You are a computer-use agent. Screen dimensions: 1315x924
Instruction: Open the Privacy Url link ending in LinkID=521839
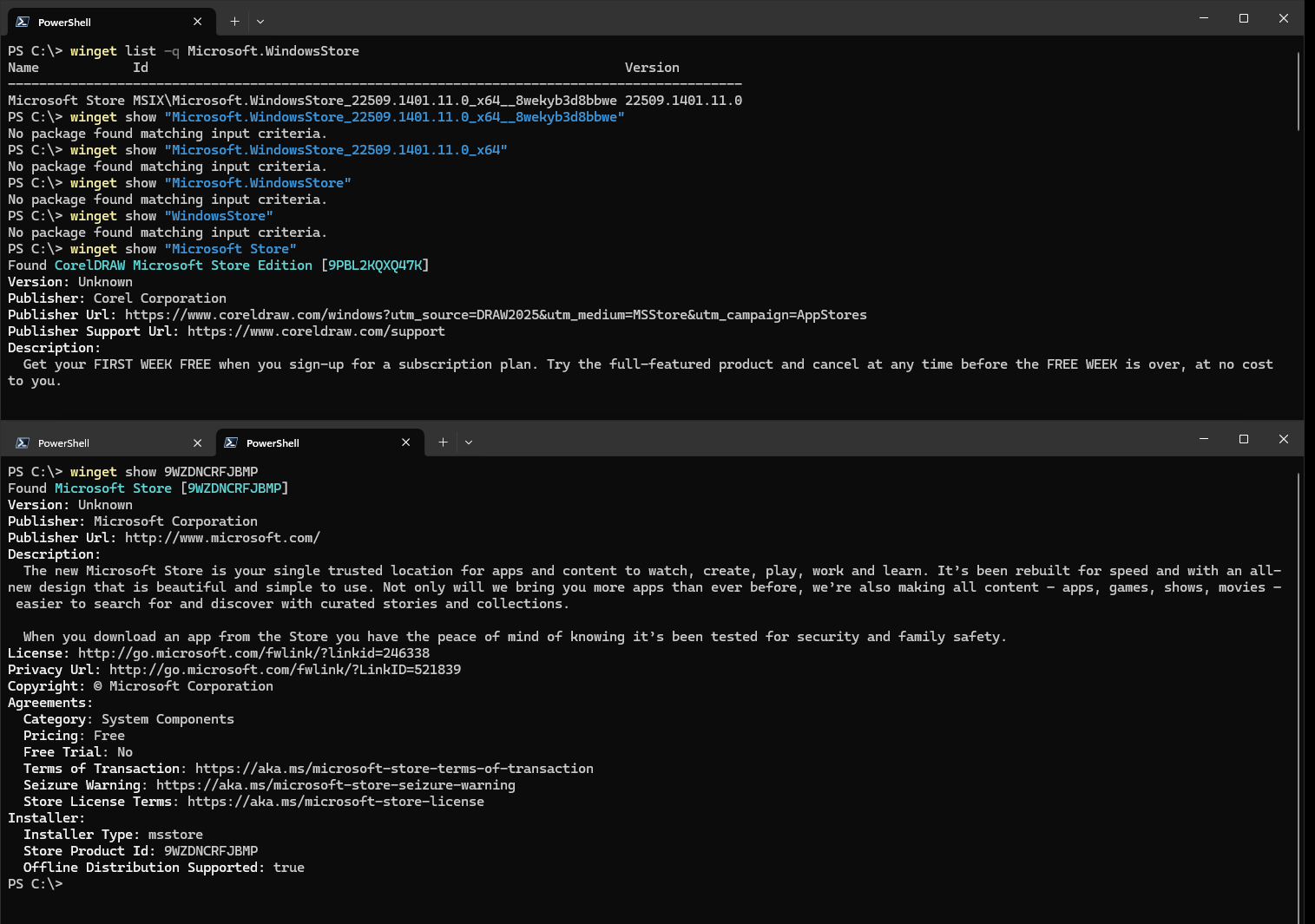coord(285,670)
